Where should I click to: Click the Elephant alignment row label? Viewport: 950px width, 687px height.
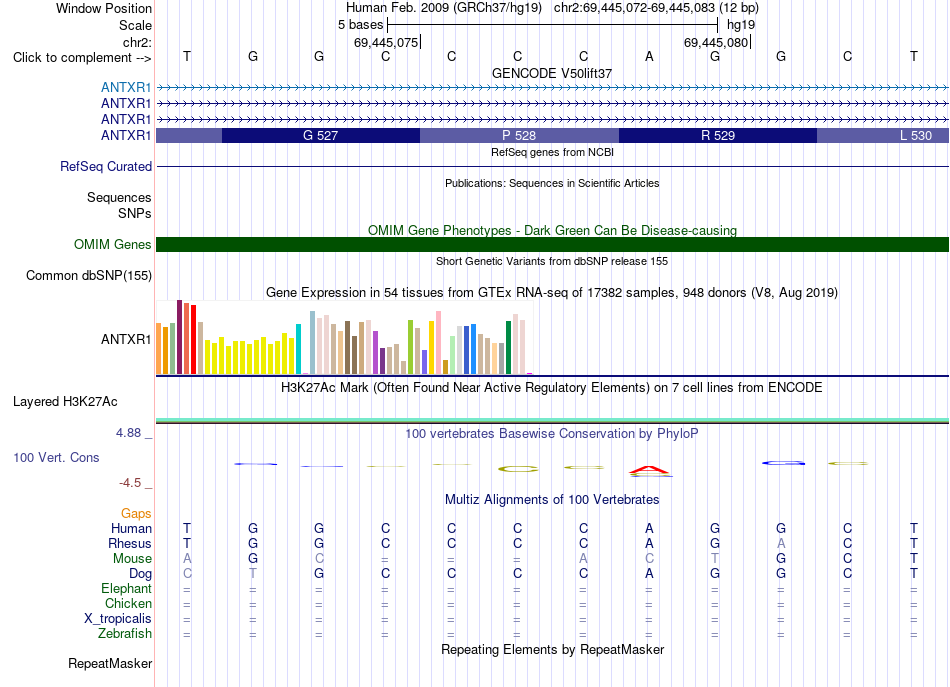click(x=126, y=588)
